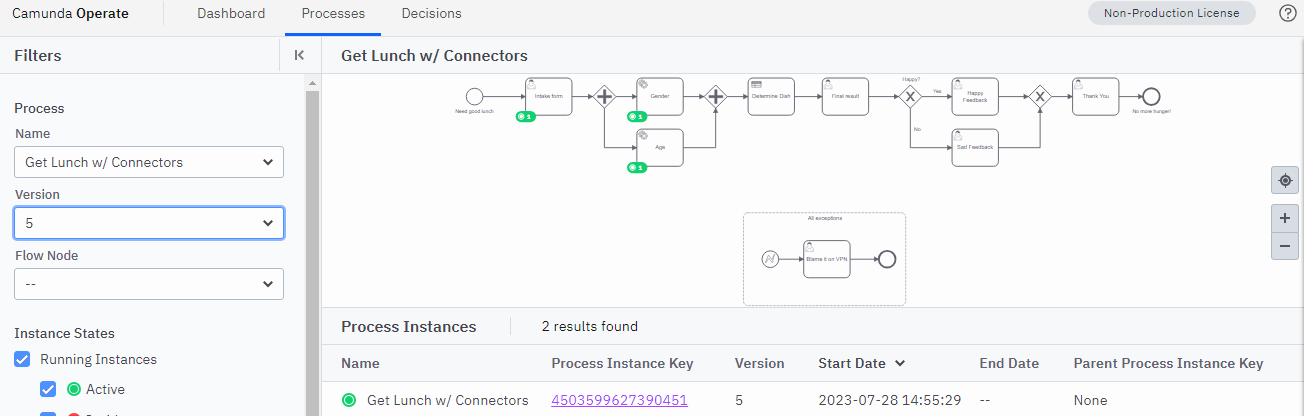Image resolution: width=1304 pixels, height=416 pixels.
Task: Go to the Decisions tab
Action: point(431,14)
